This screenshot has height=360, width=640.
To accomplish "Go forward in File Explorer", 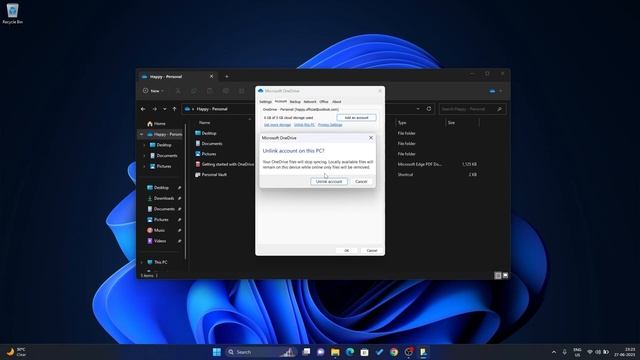I will 154,109.
